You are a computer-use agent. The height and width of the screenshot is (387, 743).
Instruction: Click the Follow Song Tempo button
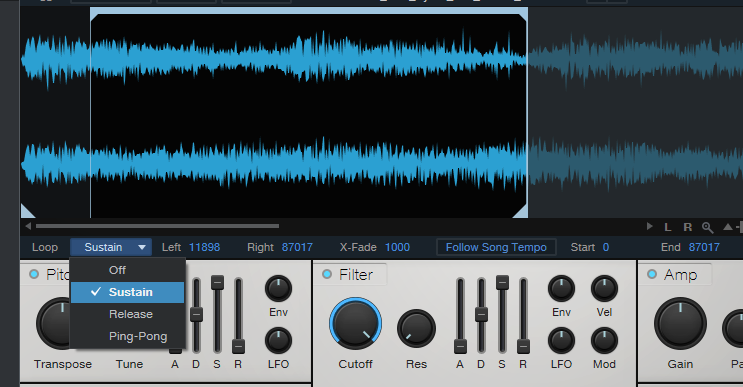496,247
